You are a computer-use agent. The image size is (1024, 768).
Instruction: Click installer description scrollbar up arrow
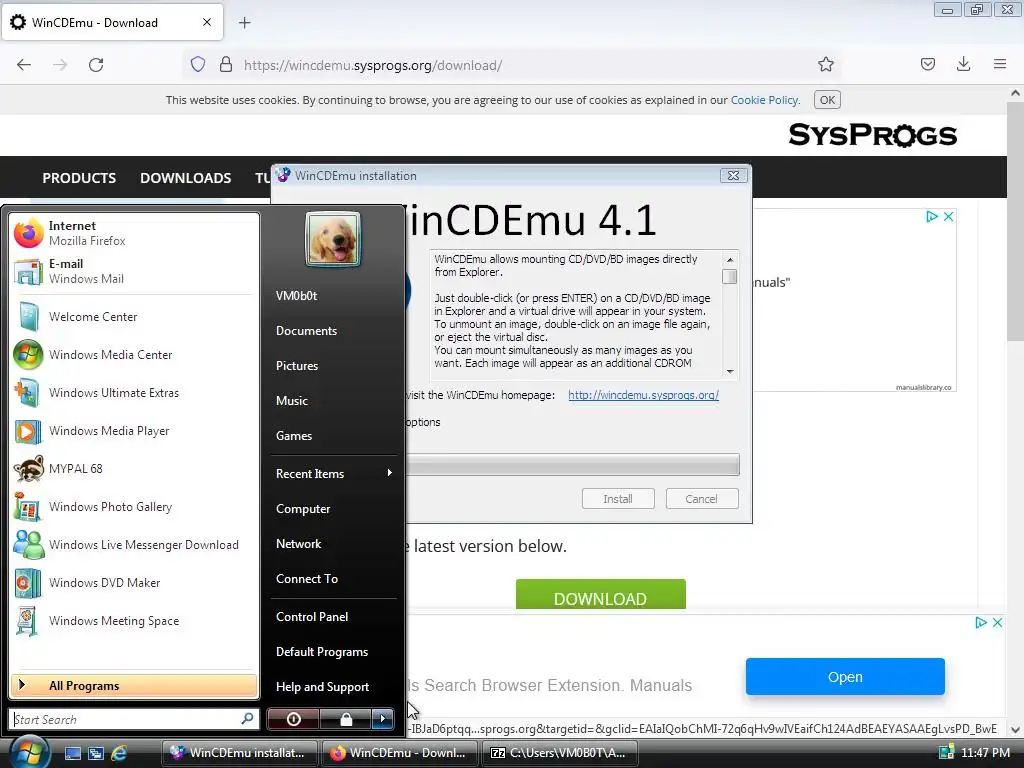730,260
